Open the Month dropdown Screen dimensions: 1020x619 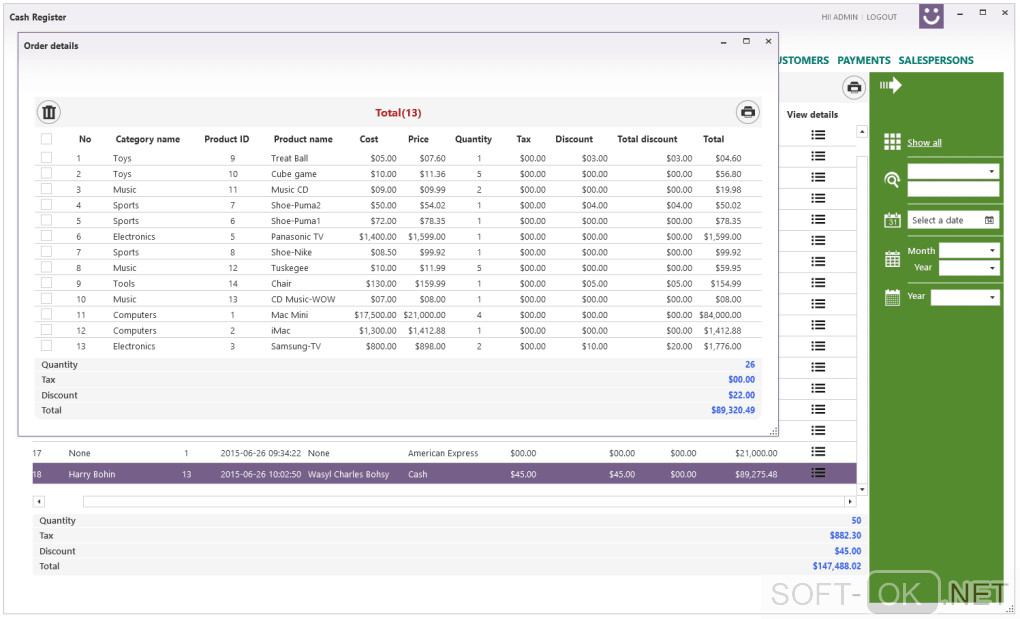point(969,250)
